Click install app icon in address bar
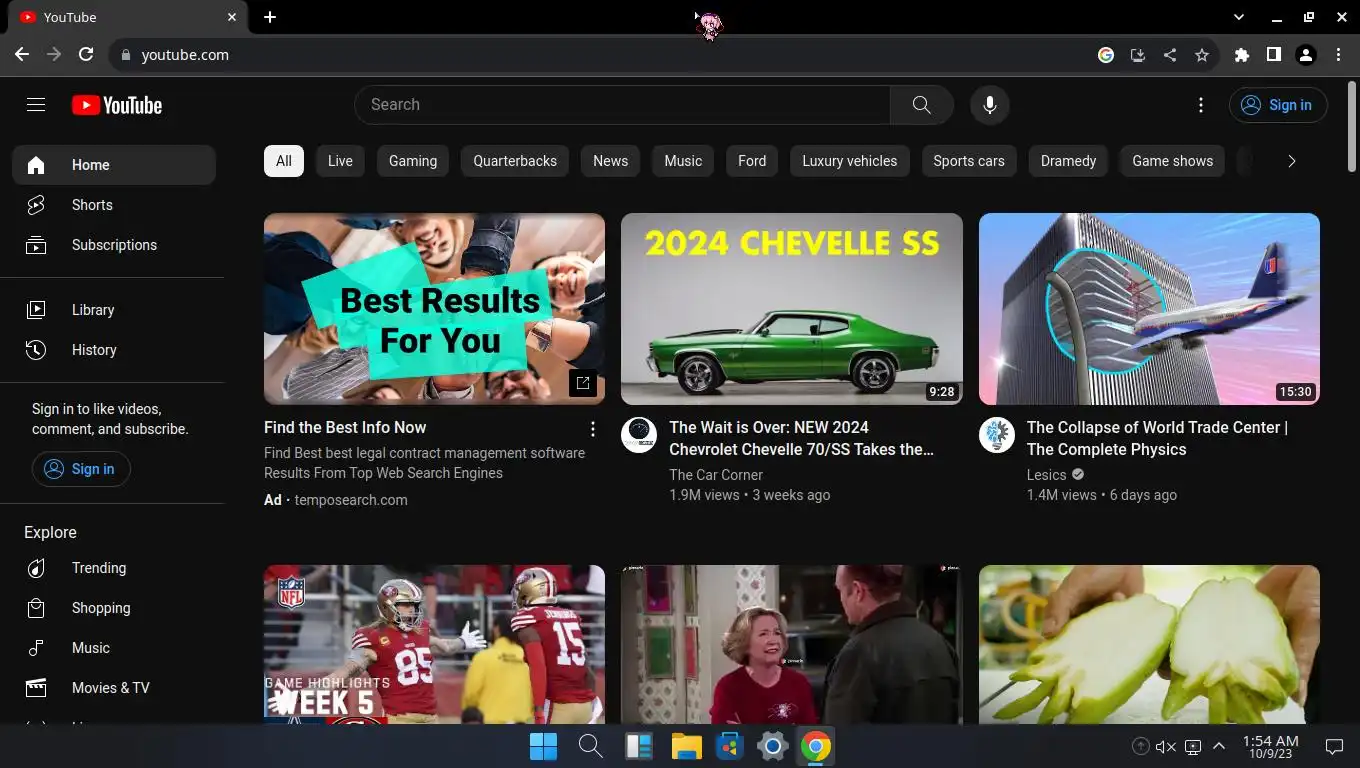1360x768 pixels. pyautogui.click(x=1138, y=55)
